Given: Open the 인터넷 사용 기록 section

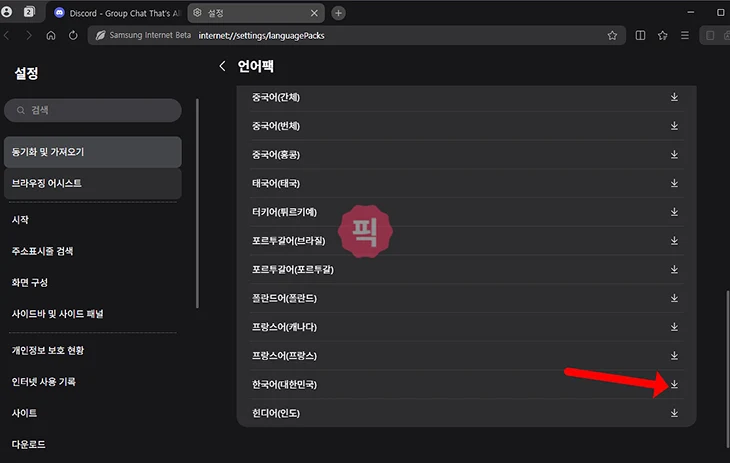Looking at the screenshot, I should pos(93,381).
